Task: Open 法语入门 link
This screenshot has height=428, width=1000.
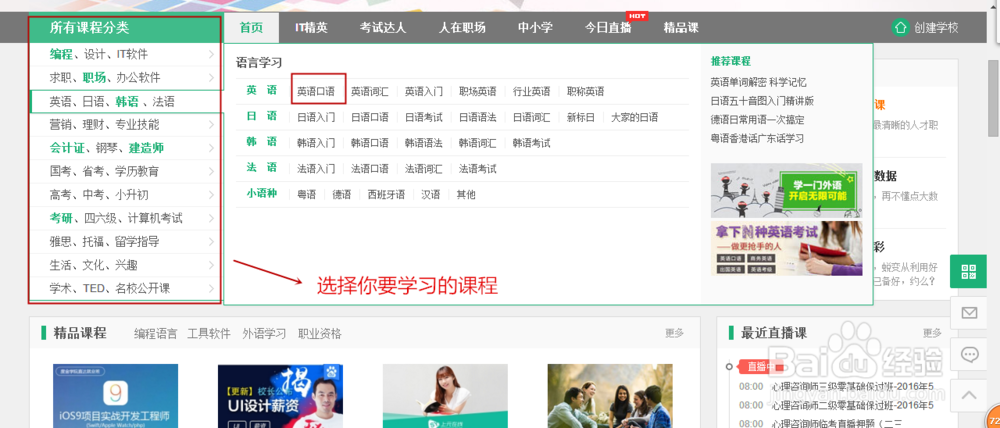Action: (316, 169)
